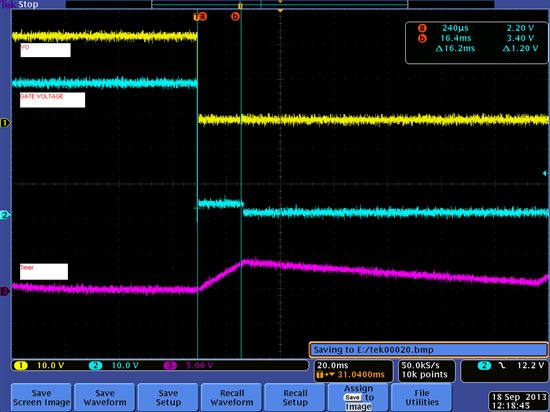The width and height of the screenshot is (550, 412).
Task: Choose Recall Setup option
Action: pyautogui.click(x=295, y=397)
